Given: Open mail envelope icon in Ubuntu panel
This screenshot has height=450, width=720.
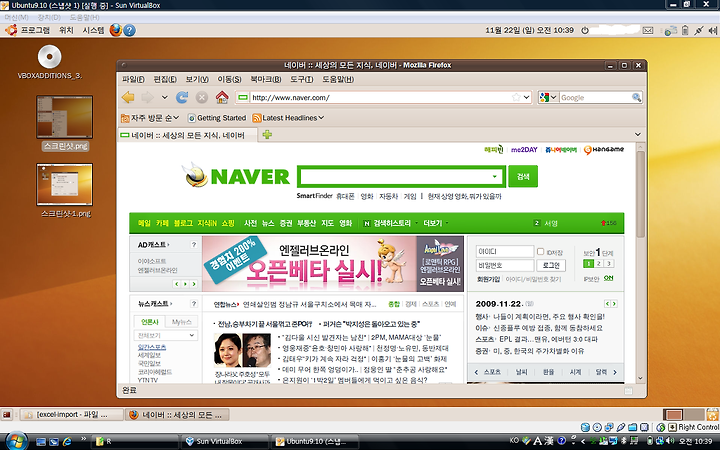Looking at the screenshot, I should pyautogui.click(x=647, y=30).
